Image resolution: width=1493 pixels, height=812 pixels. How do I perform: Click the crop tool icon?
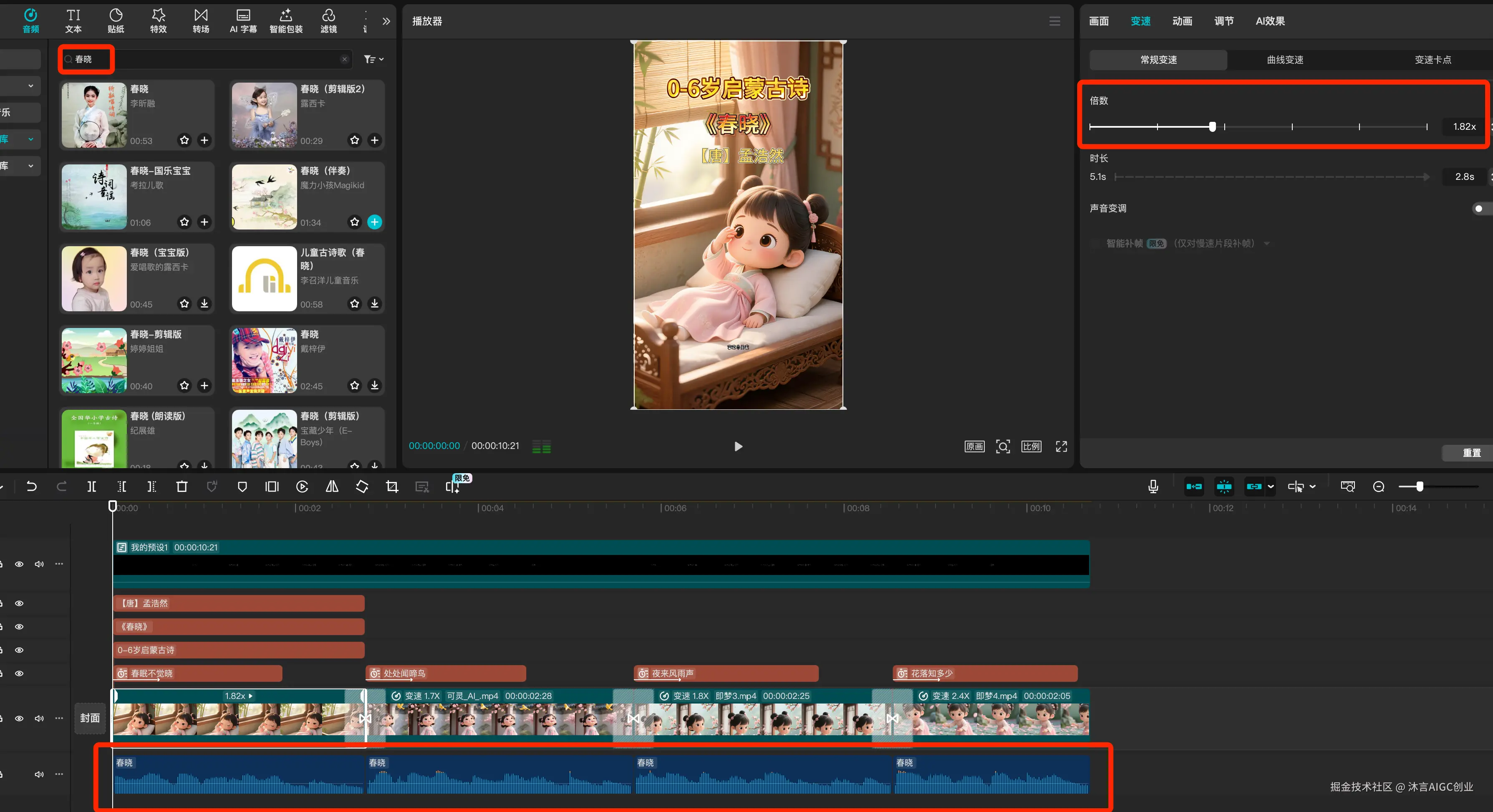(392, 486)
